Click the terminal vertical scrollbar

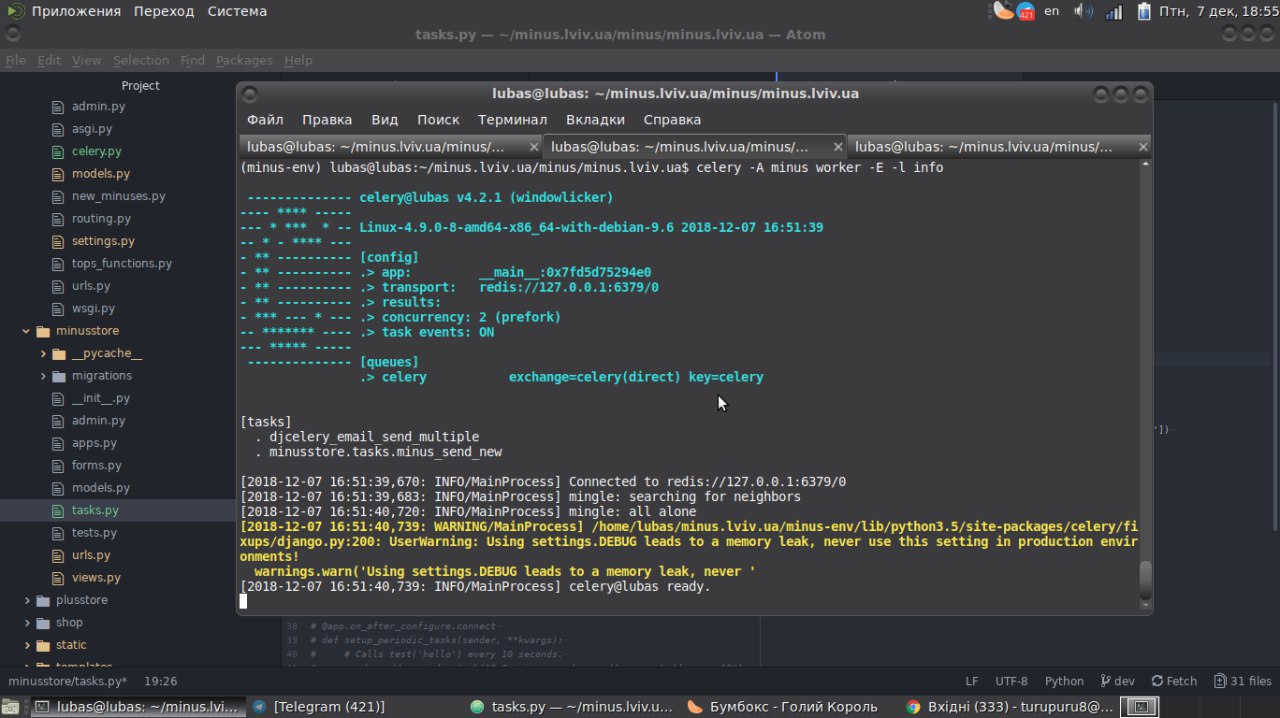(x=1145, y=578)
